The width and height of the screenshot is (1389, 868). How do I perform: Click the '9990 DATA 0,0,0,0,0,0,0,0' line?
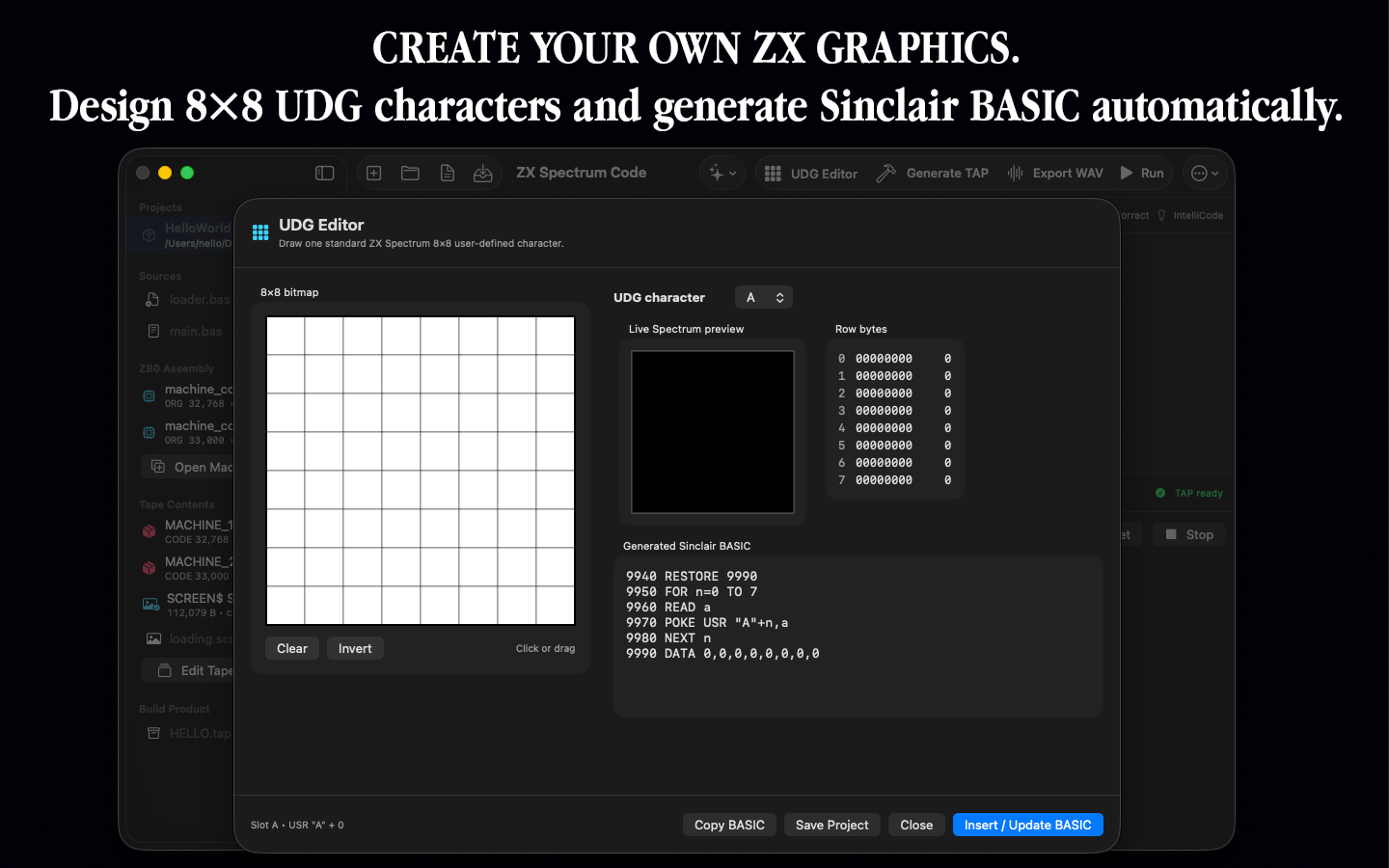tap(722, 654)
